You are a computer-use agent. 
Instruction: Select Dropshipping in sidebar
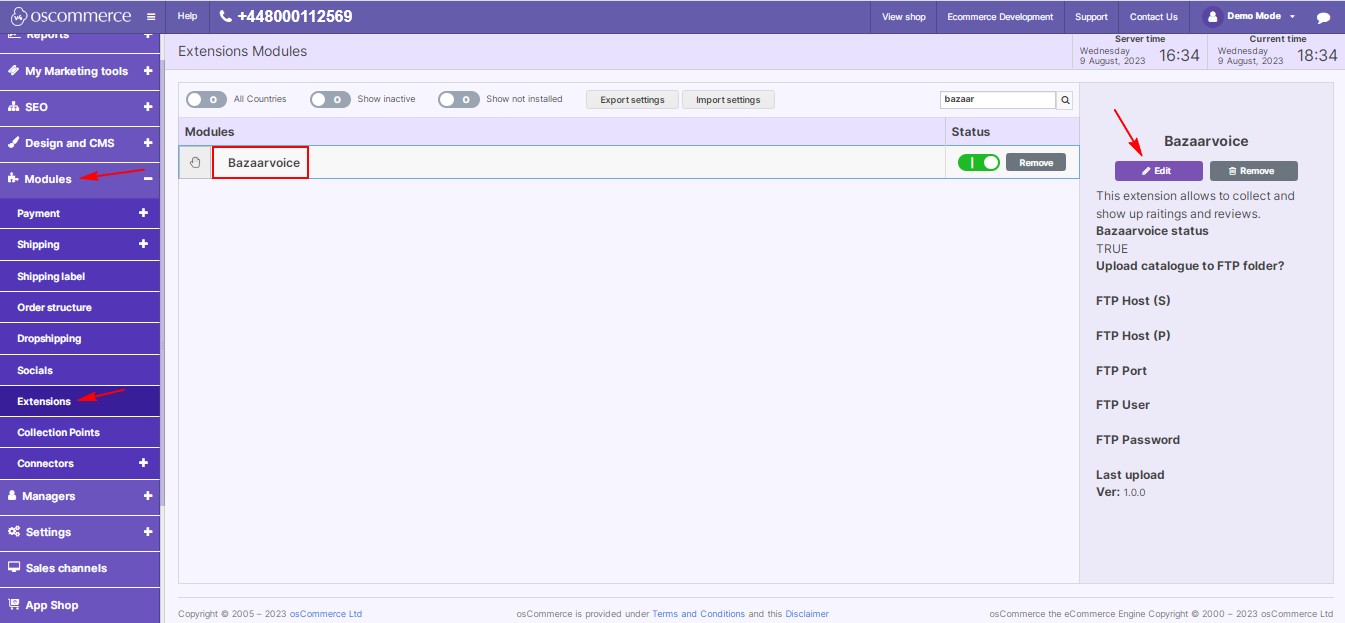point(80,338)
